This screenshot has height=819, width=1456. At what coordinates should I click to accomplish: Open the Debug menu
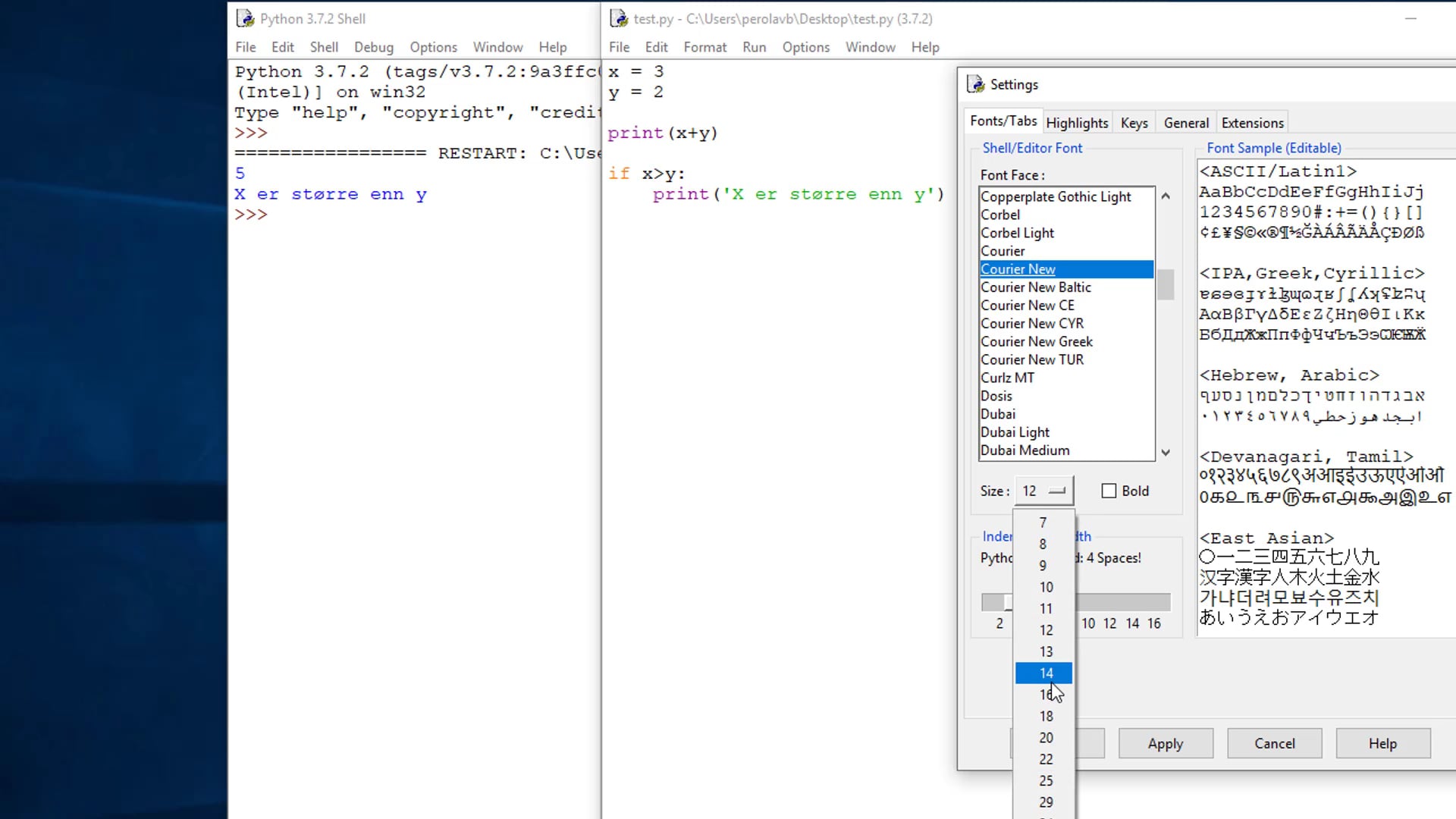tap(374, 47)
